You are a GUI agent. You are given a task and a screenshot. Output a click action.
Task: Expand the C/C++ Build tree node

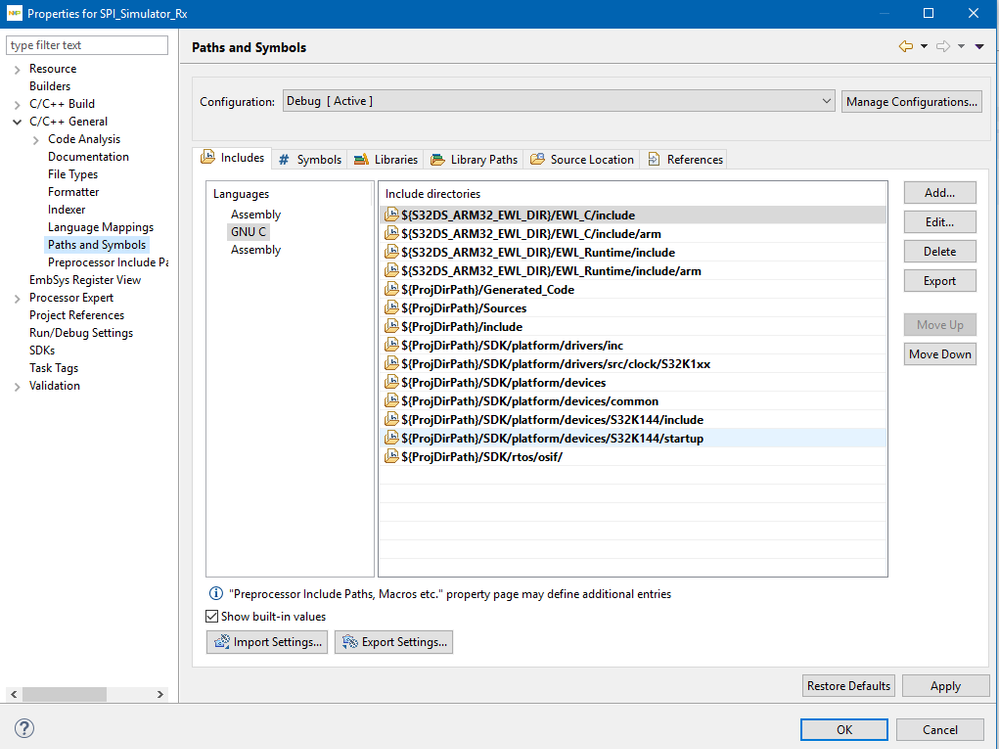coord(17,104)
